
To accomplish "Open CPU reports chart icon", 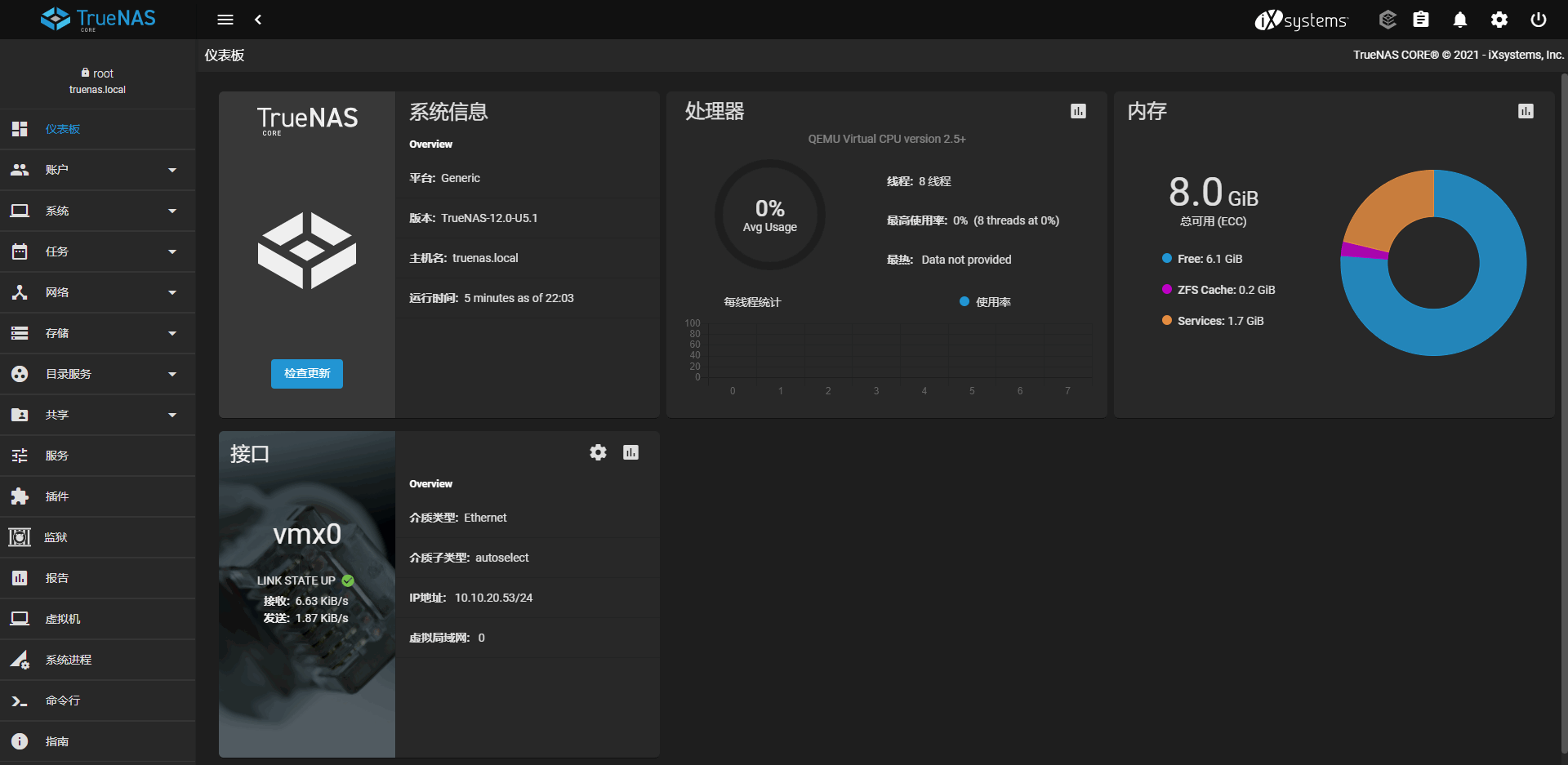I will click(1078, 111).
